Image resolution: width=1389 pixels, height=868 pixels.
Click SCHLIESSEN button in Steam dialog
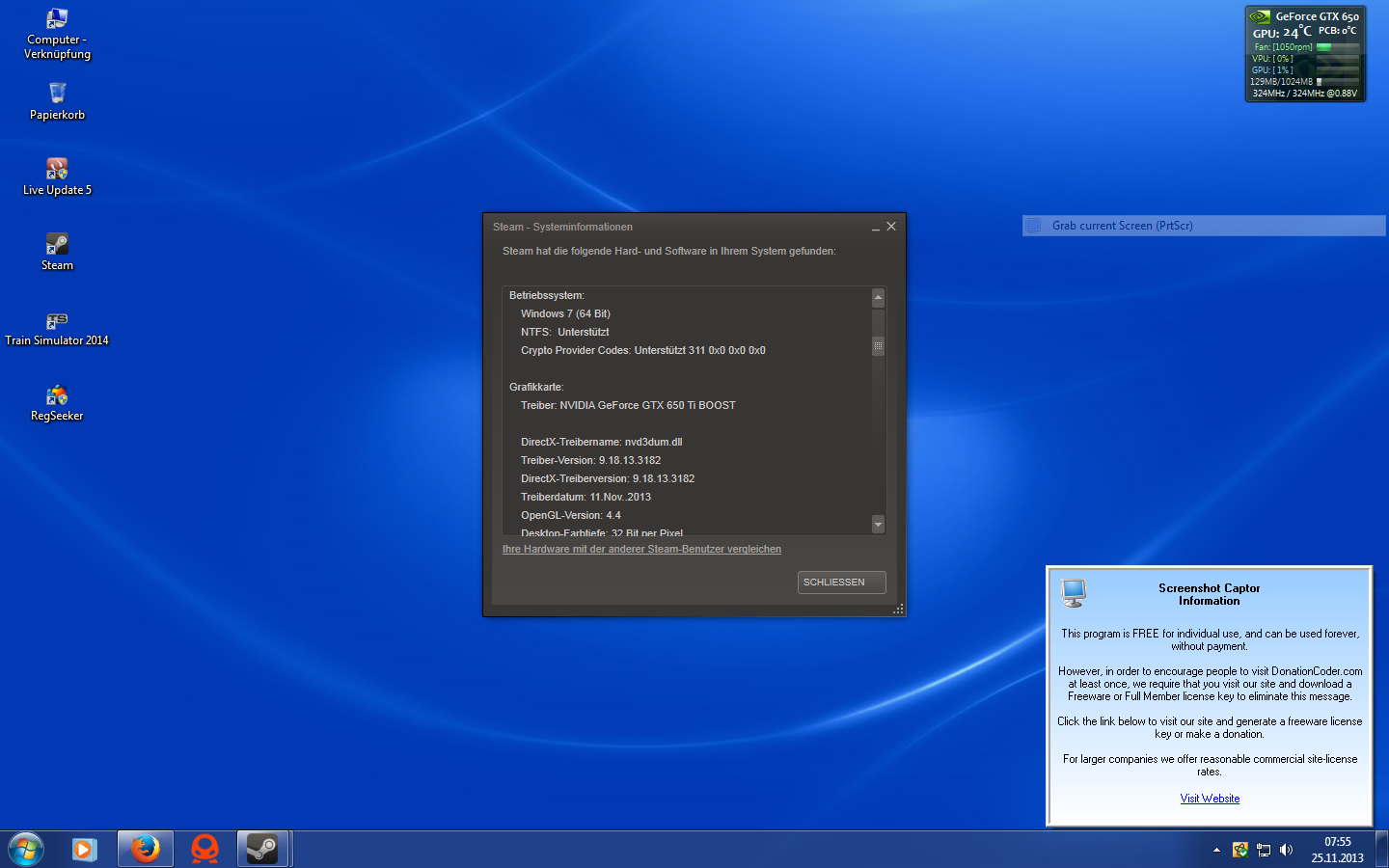(x=842, y=583)
